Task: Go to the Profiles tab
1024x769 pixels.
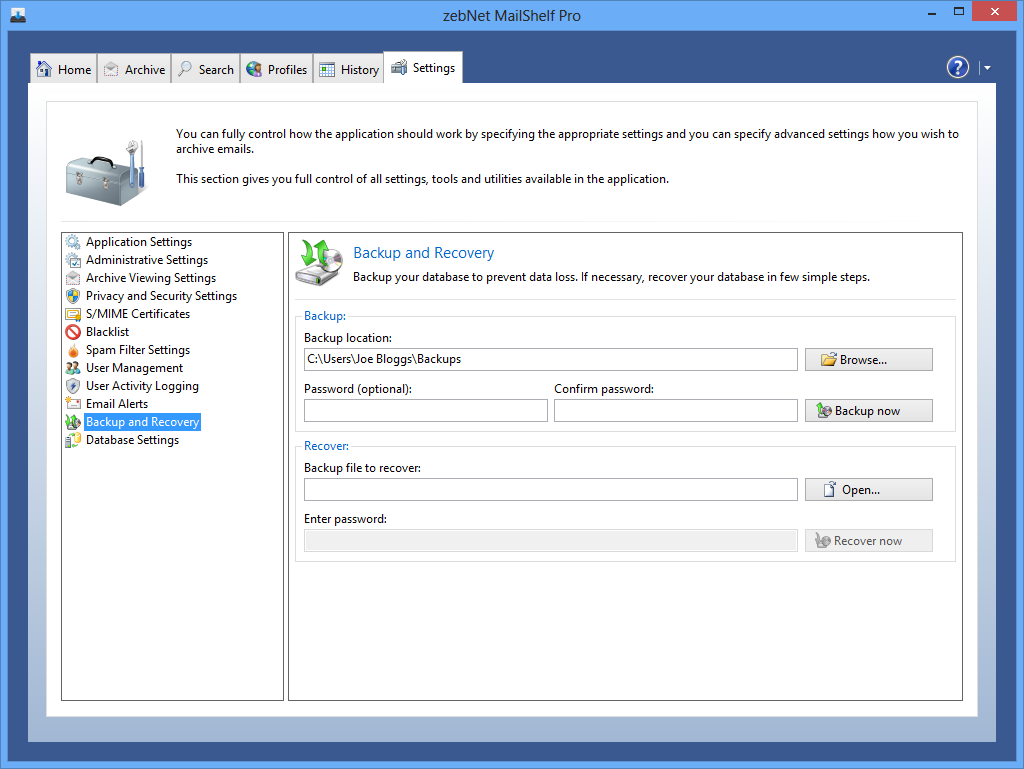Action: [277, 69]
